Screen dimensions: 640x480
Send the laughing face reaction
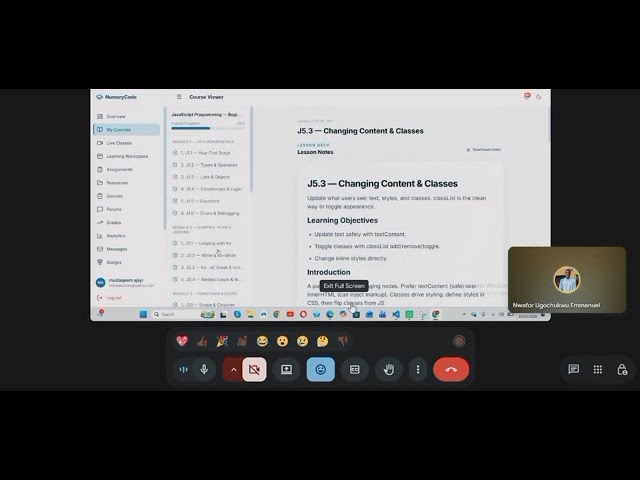click(x=262, y=341)
